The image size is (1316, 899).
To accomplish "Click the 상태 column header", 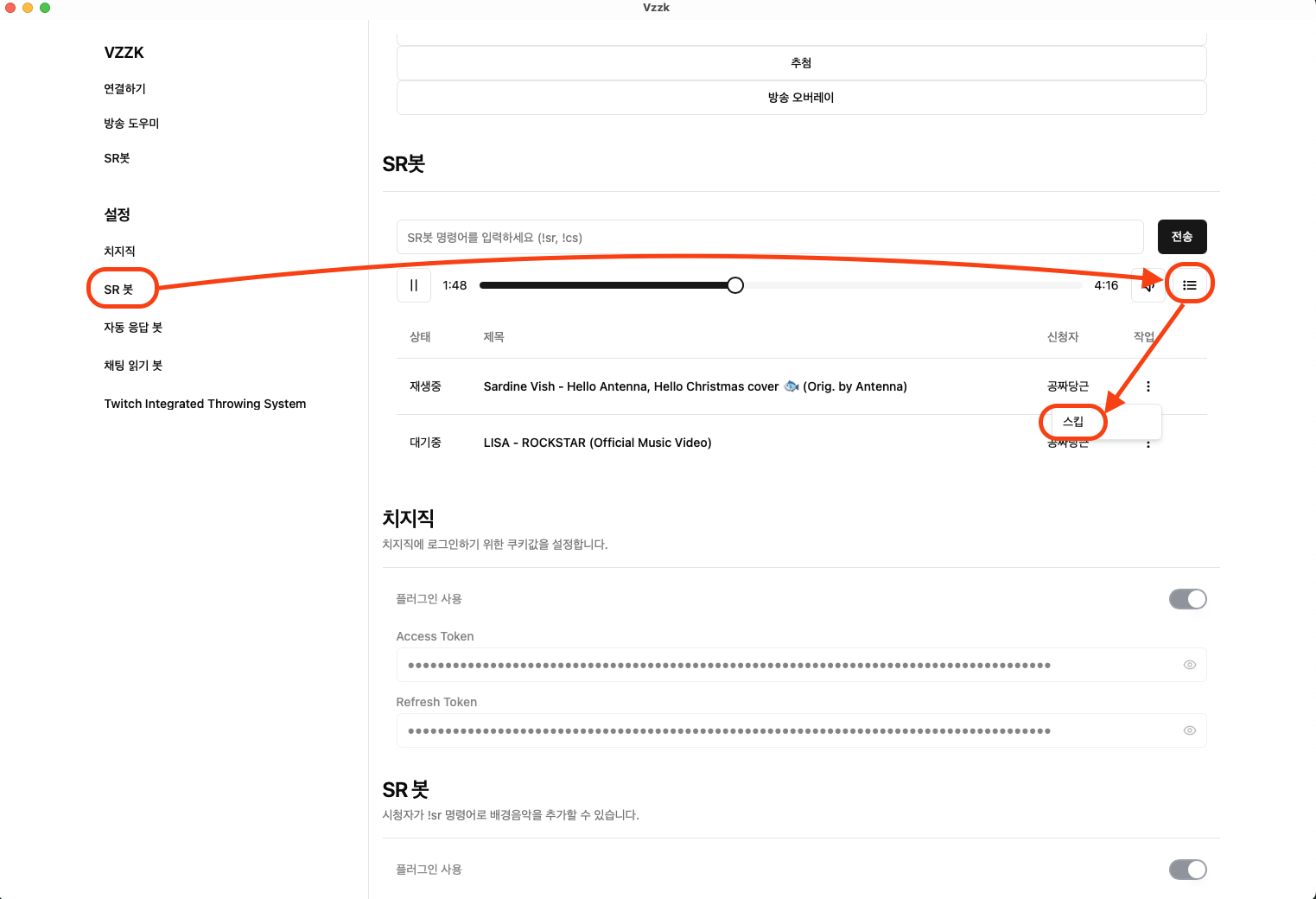I will coord(420,337).
